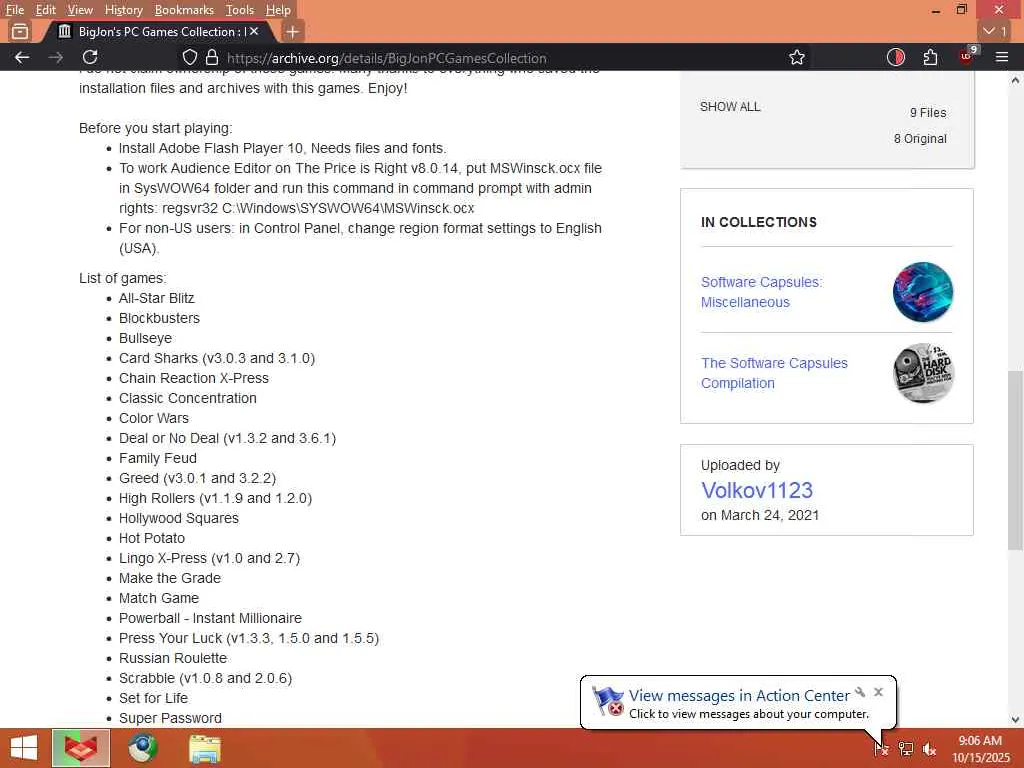Click the page vertical scrollbar thumb
1024x768 pixels.
1015,460
